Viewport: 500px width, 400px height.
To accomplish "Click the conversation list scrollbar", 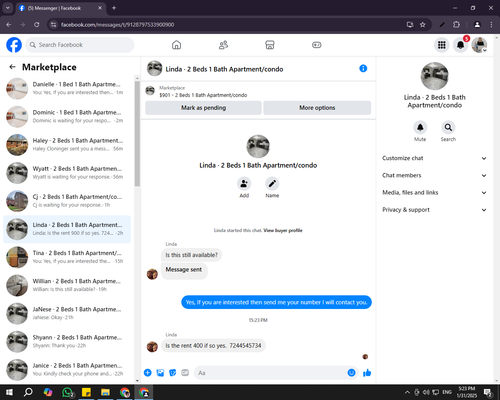I will 137,133.
